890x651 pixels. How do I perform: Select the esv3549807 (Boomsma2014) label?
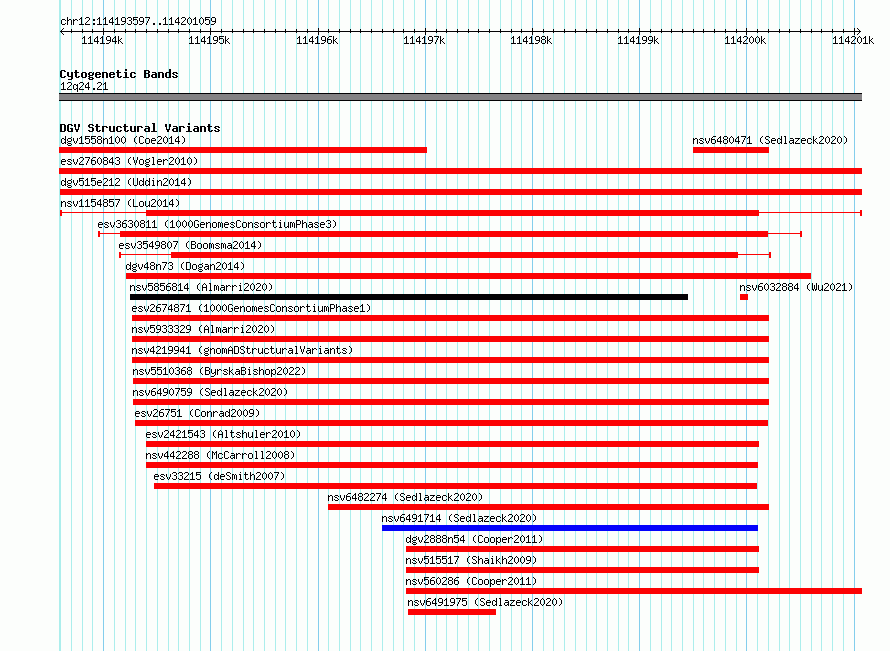click(190, 245)
